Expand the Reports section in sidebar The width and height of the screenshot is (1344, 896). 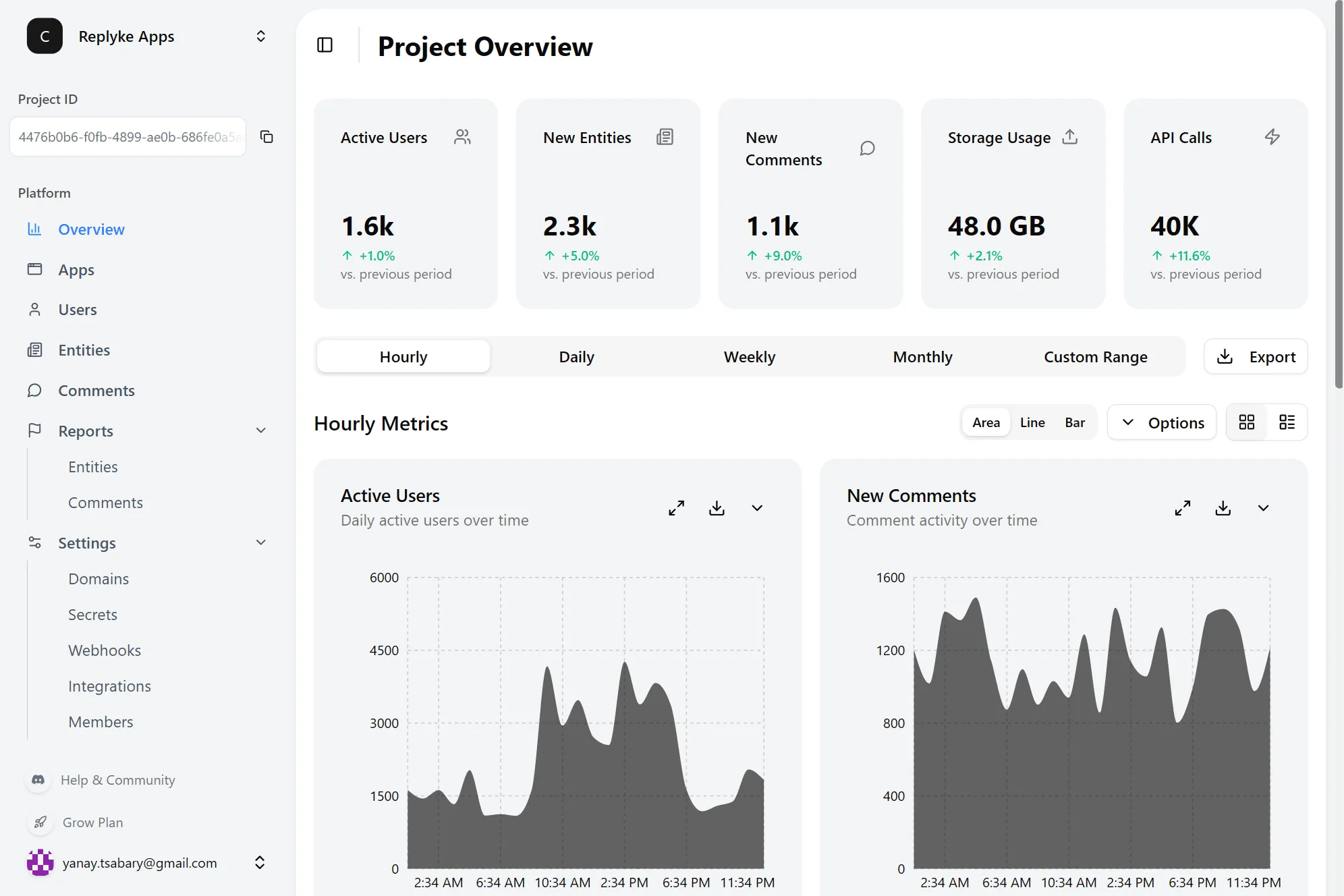point(260,430)
